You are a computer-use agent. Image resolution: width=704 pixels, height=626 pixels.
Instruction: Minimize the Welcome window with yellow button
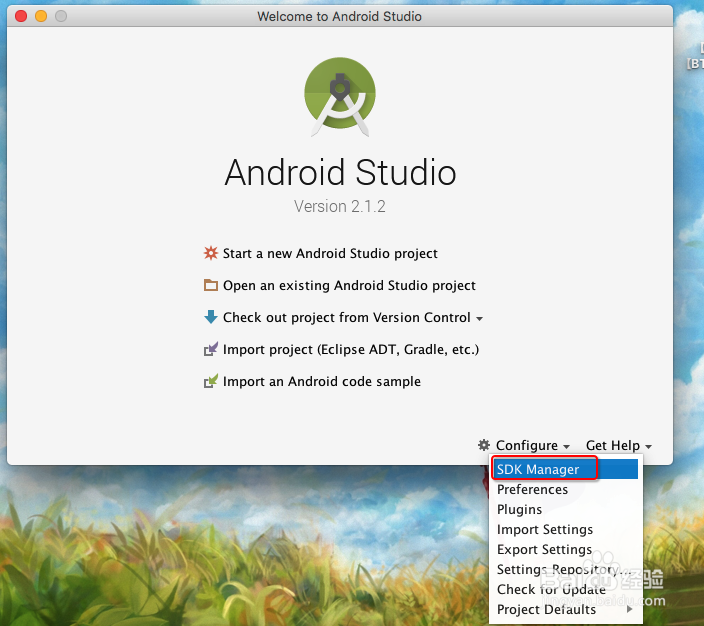(41, 16)
